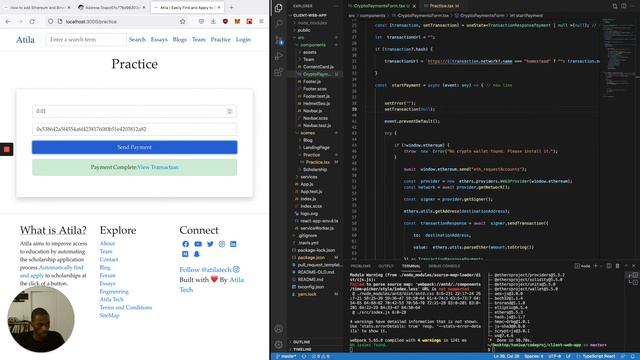The image size is (640, 360).
Task: Reload the localhost page in Firefox
Action: [32, 21]
